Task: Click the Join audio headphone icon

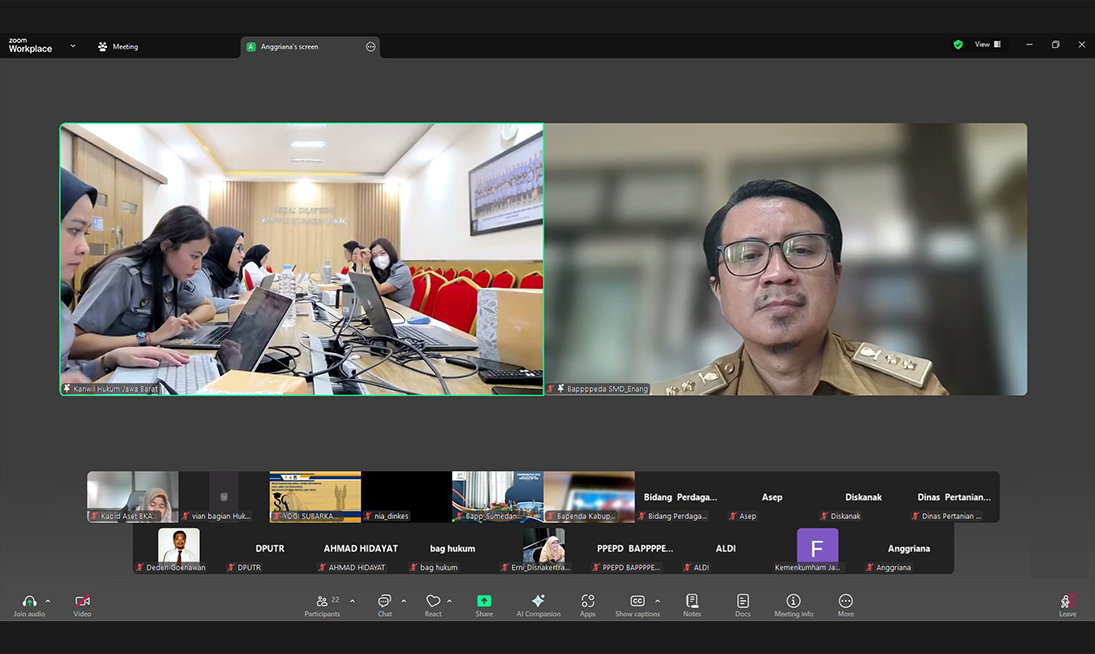Action: pos(29,601)
